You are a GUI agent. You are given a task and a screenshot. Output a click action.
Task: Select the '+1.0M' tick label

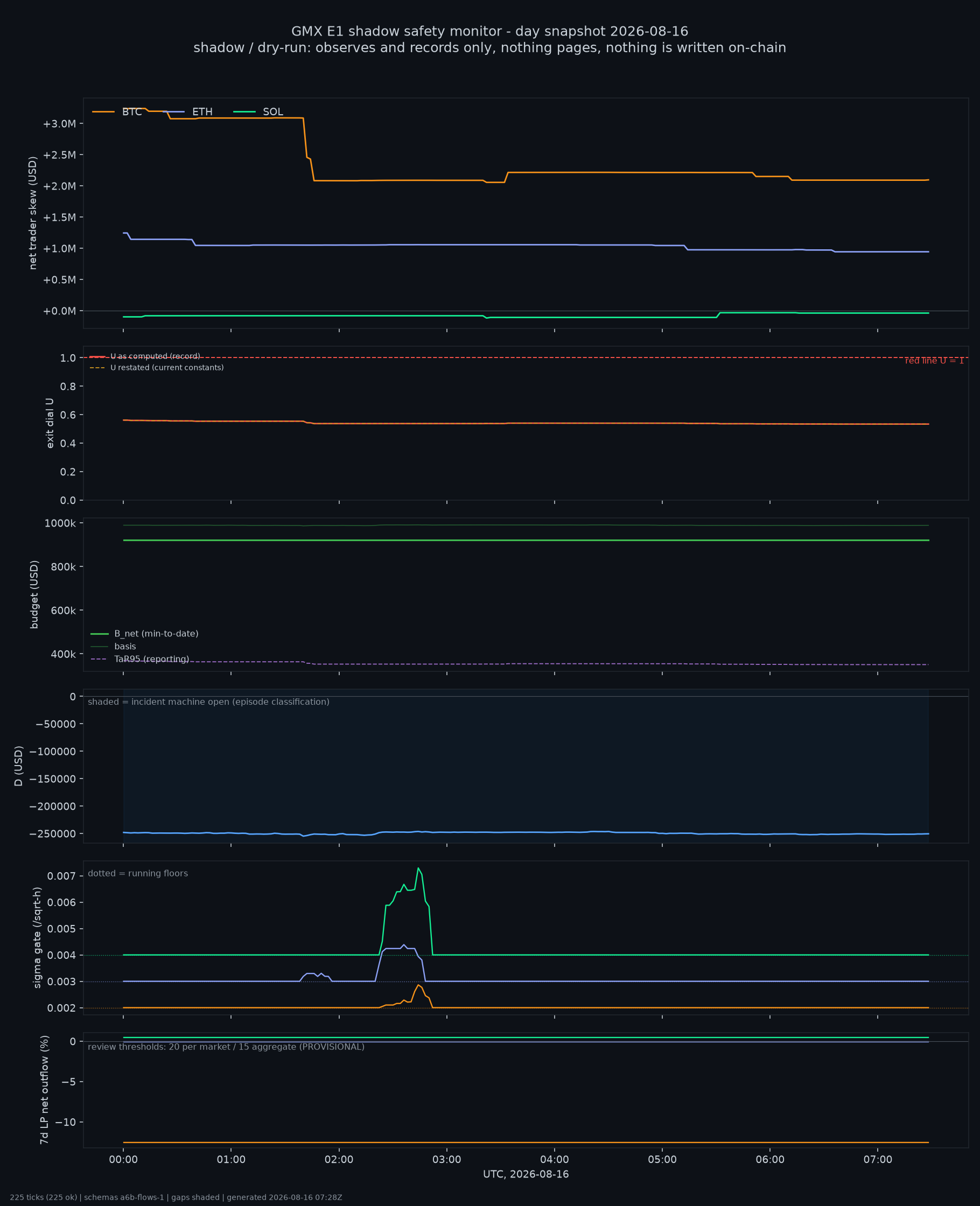coord(59,248)
